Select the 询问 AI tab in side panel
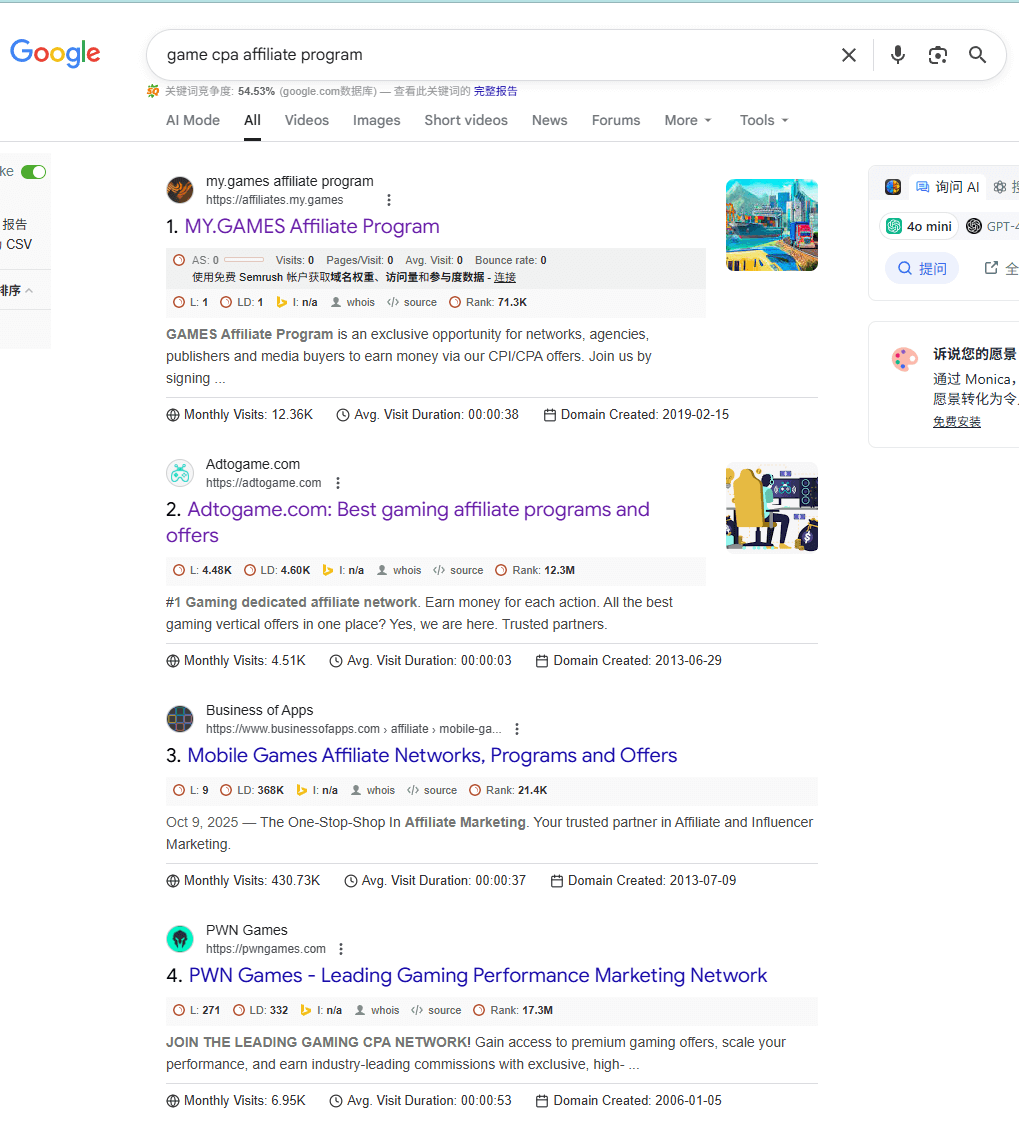1019x1124 pixels. click(x=947, y=187)
